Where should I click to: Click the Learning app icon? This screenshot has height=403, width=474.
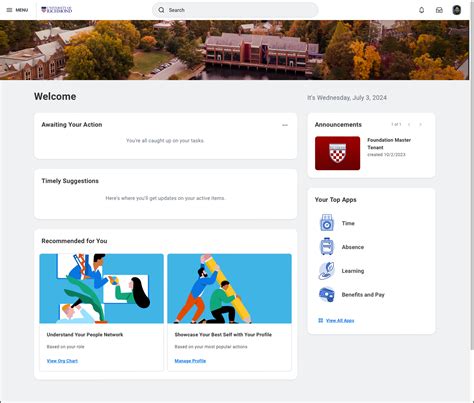point(327,271)
